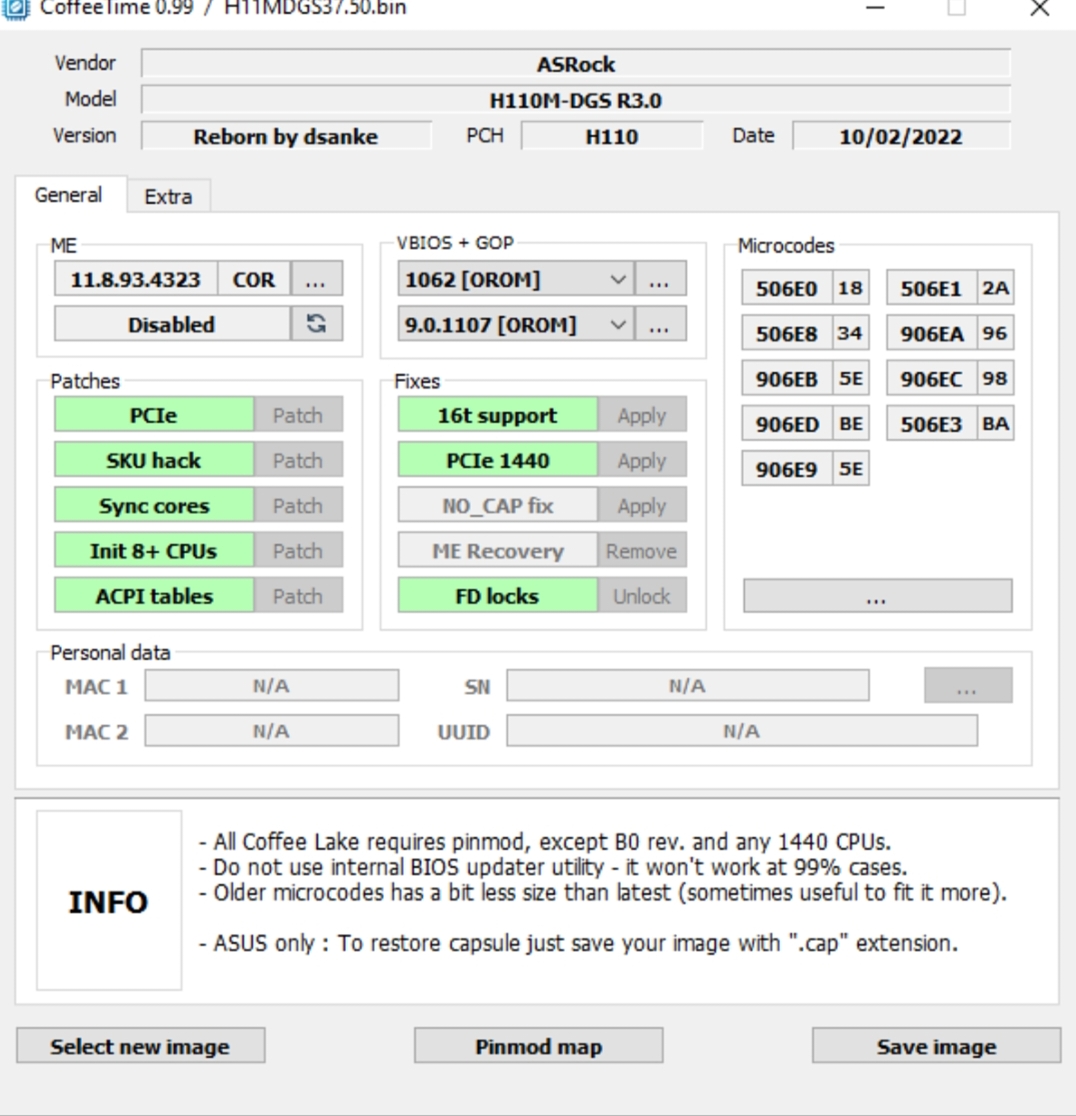Screen dimensions: 1076x1116
Task: Click the Save image button
Action: pyautogui.click(x=937, y=1046)
